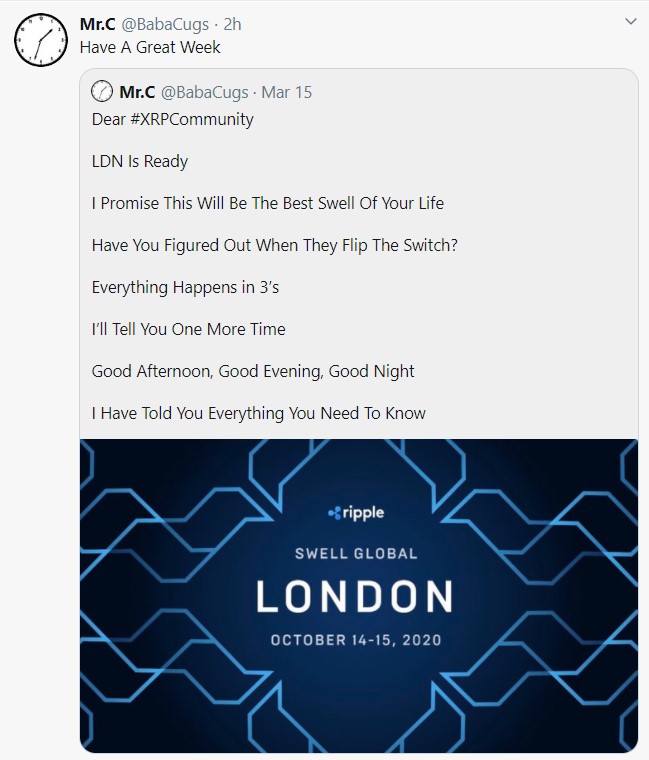
Task: Click the quoted tweet's Mr.C name
Action: click(x=136, y=92)
